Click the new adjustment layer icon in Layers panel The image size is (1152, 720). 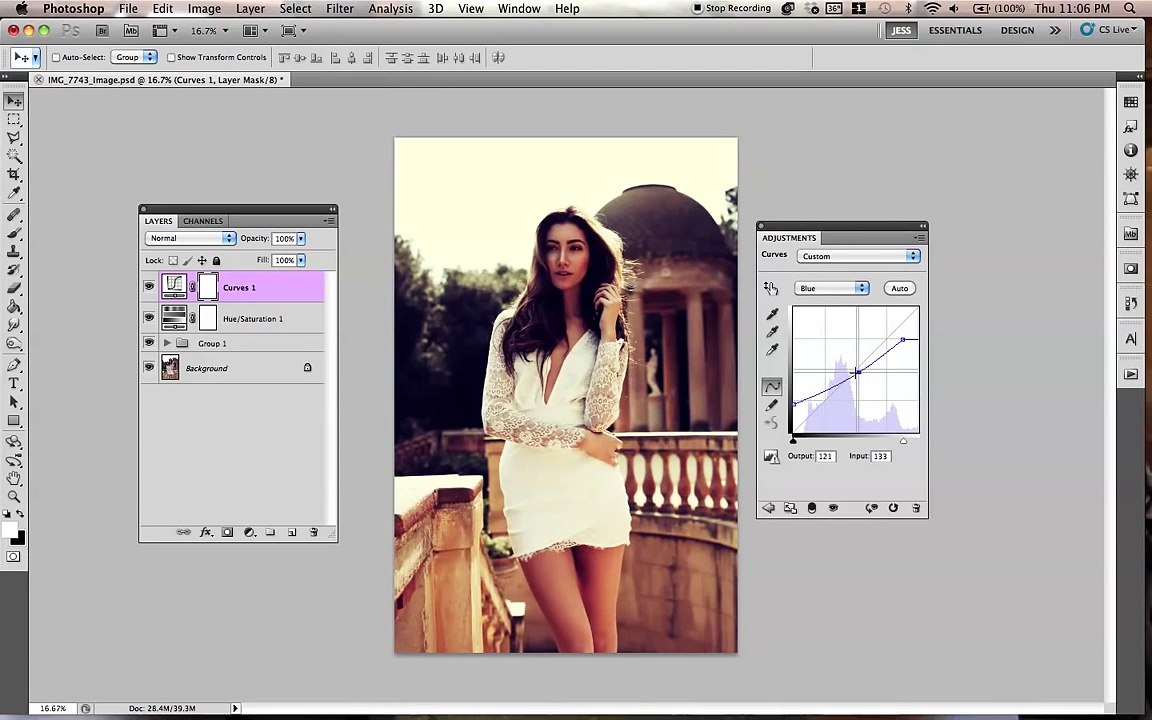250,532
